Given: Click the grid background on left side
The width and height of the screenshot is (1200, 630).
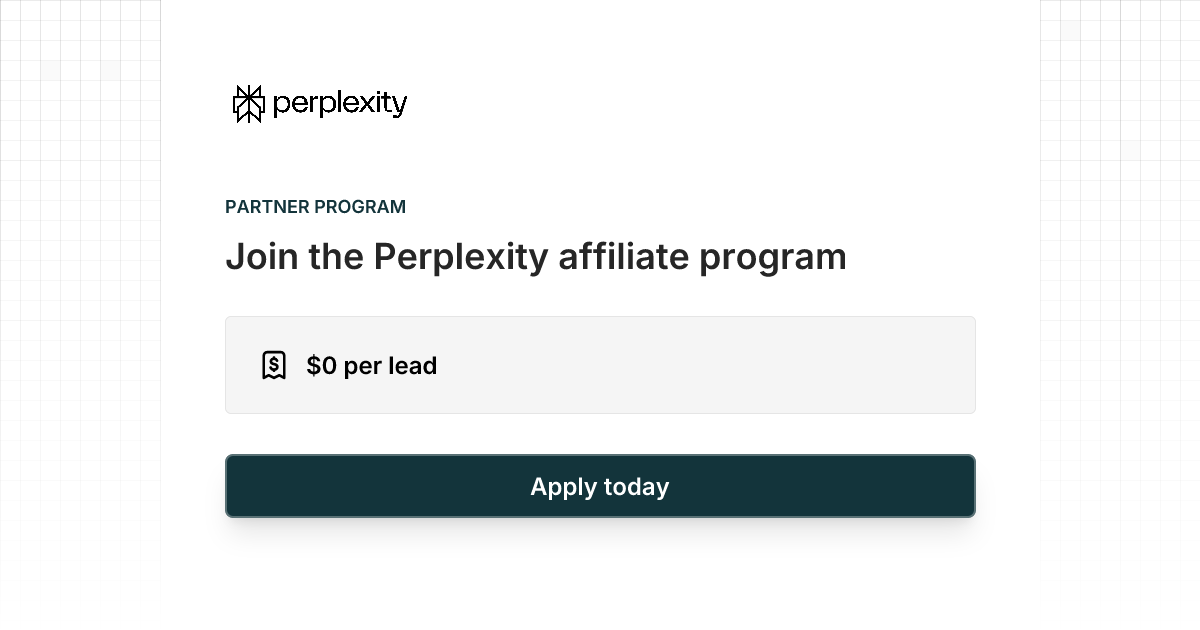Looking at the screenshot, I should tap(80, 300).
